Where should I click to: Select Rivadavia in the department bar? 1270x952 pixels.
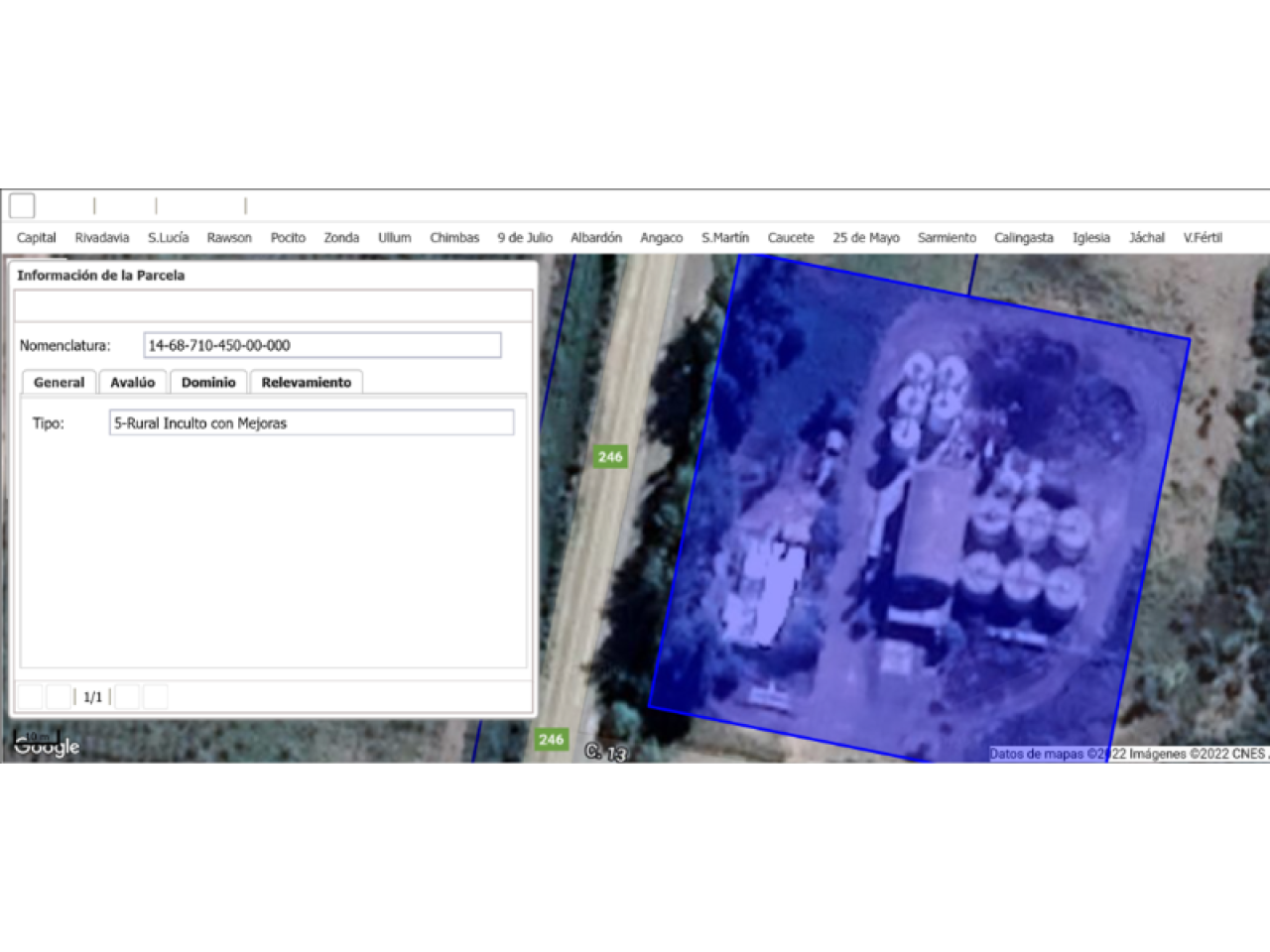pyautogui.click(x=102, y=238)
